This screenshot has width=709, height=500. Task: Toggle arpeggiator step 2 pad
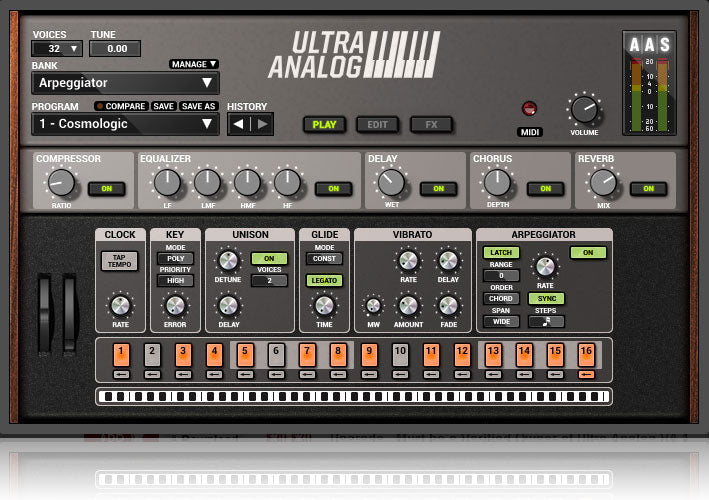[x=152, y=354]
